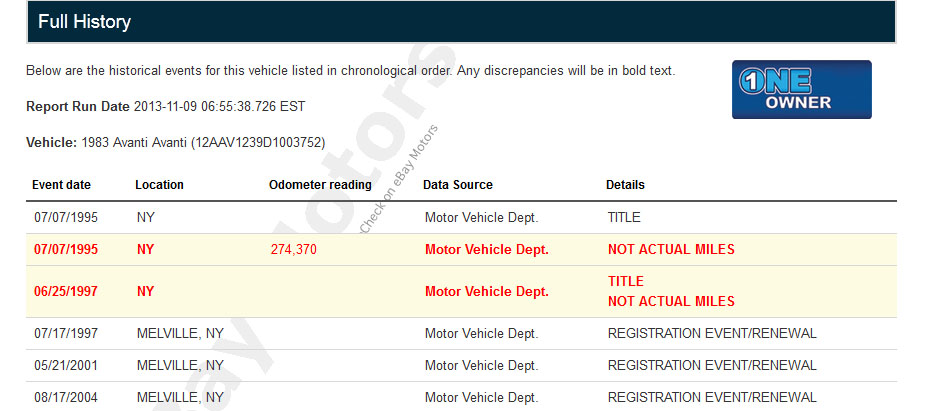Click the red TITLE detail for 06/25/1997
952x411 pixels.
(x=626, y=282)
